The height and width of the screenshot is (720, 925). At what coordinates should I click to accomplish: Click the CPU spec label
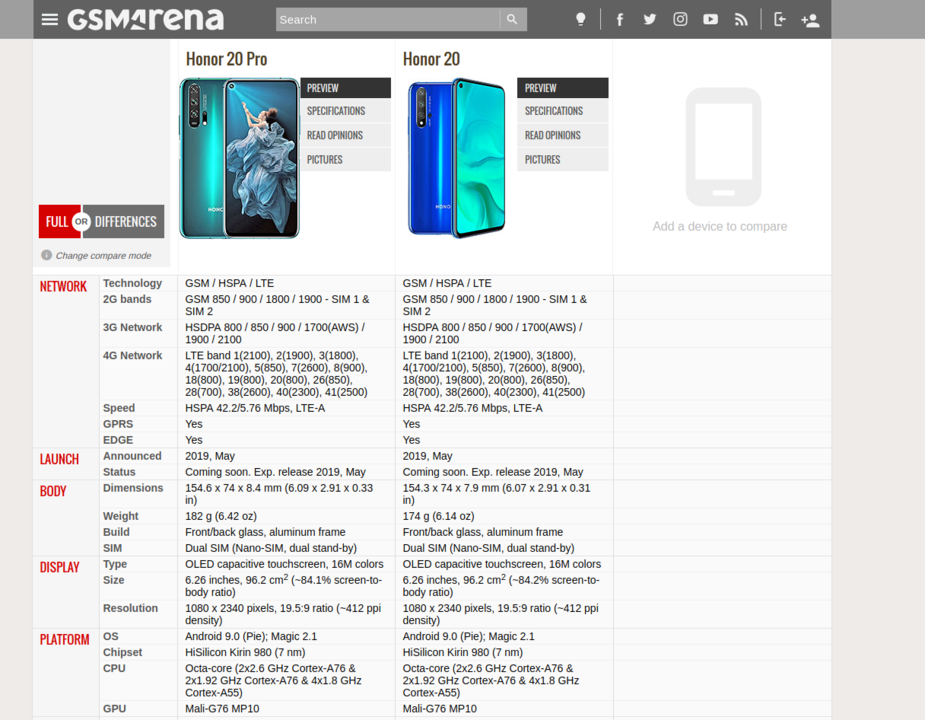pos(114,669)
